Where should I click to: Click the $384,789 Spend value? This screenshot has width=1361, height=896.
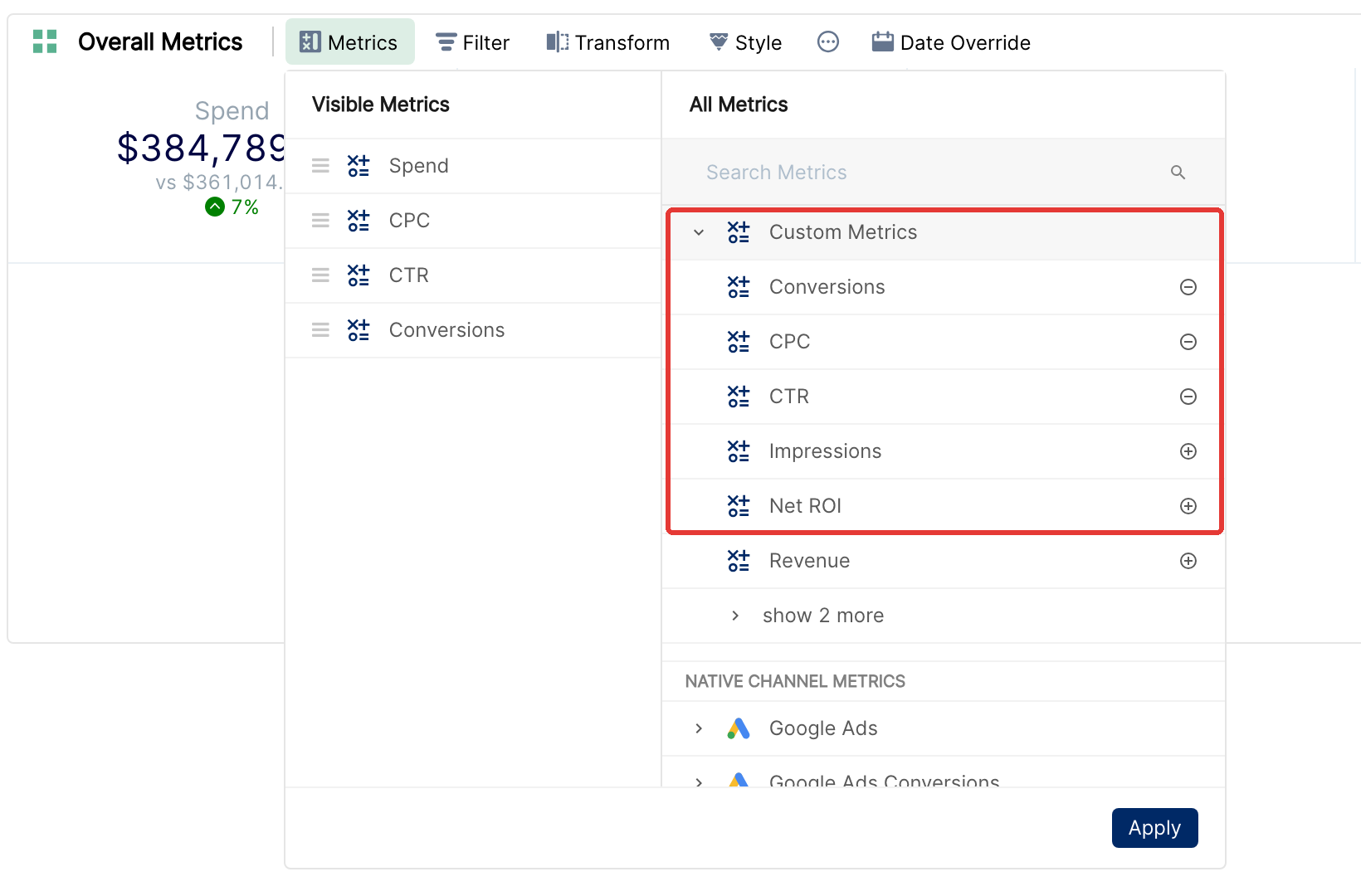[x=201, y=149]
